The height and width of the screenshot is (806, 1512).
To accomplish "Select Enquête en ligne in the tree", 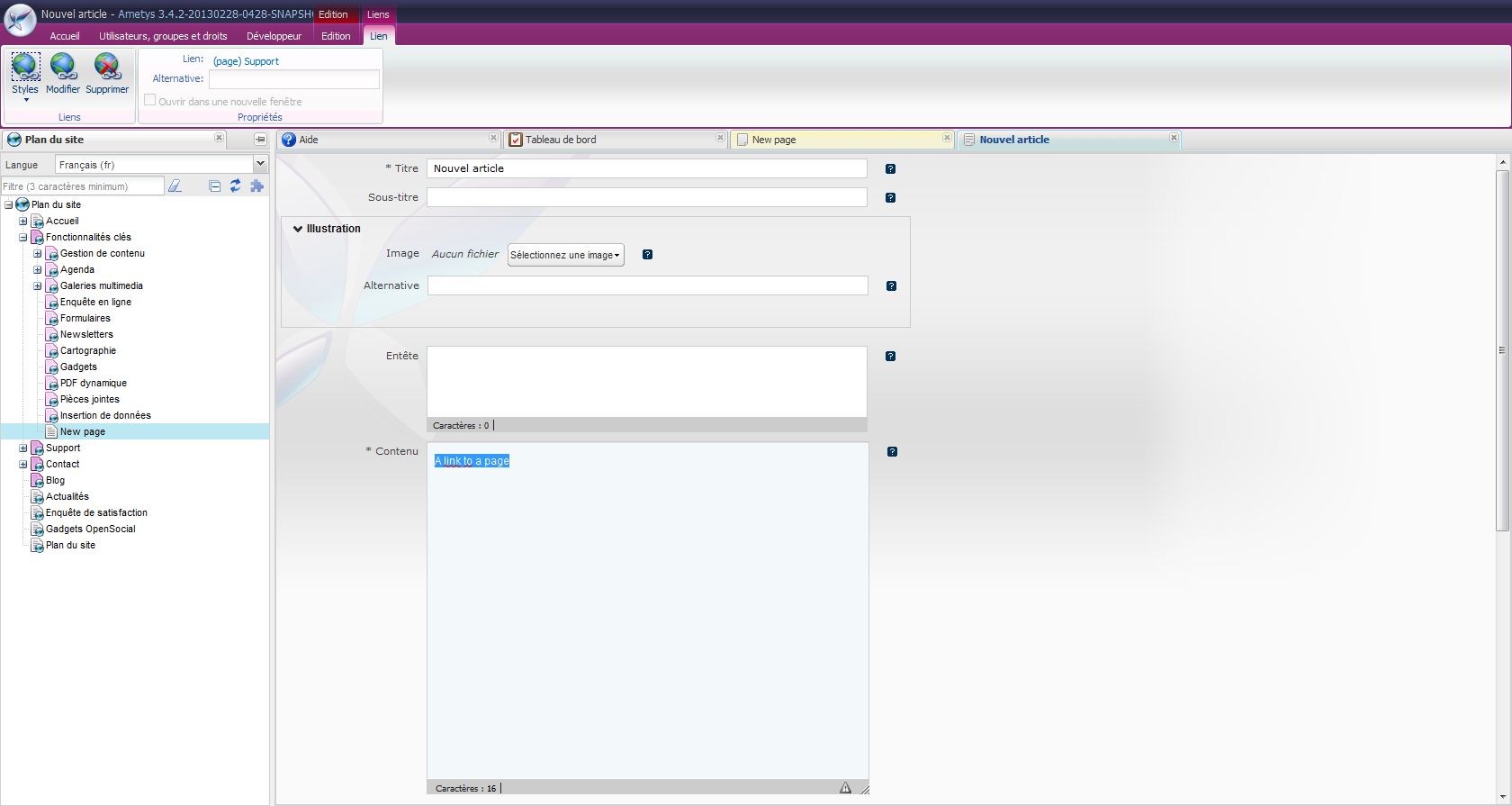I will tap(95, 302).
